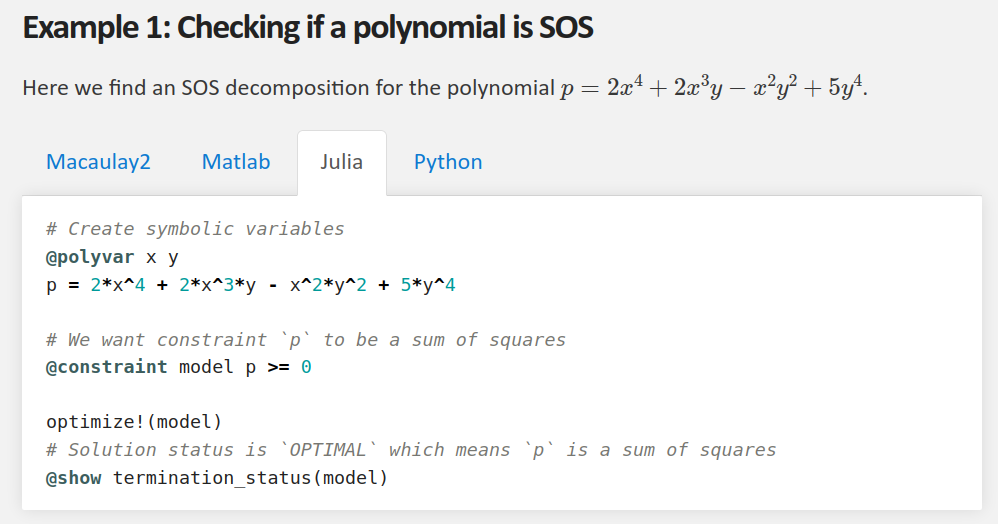Viewport: 998px width, 524px height.
Task: Switch to the Macaulay2 tab
Action: point(98,162)
